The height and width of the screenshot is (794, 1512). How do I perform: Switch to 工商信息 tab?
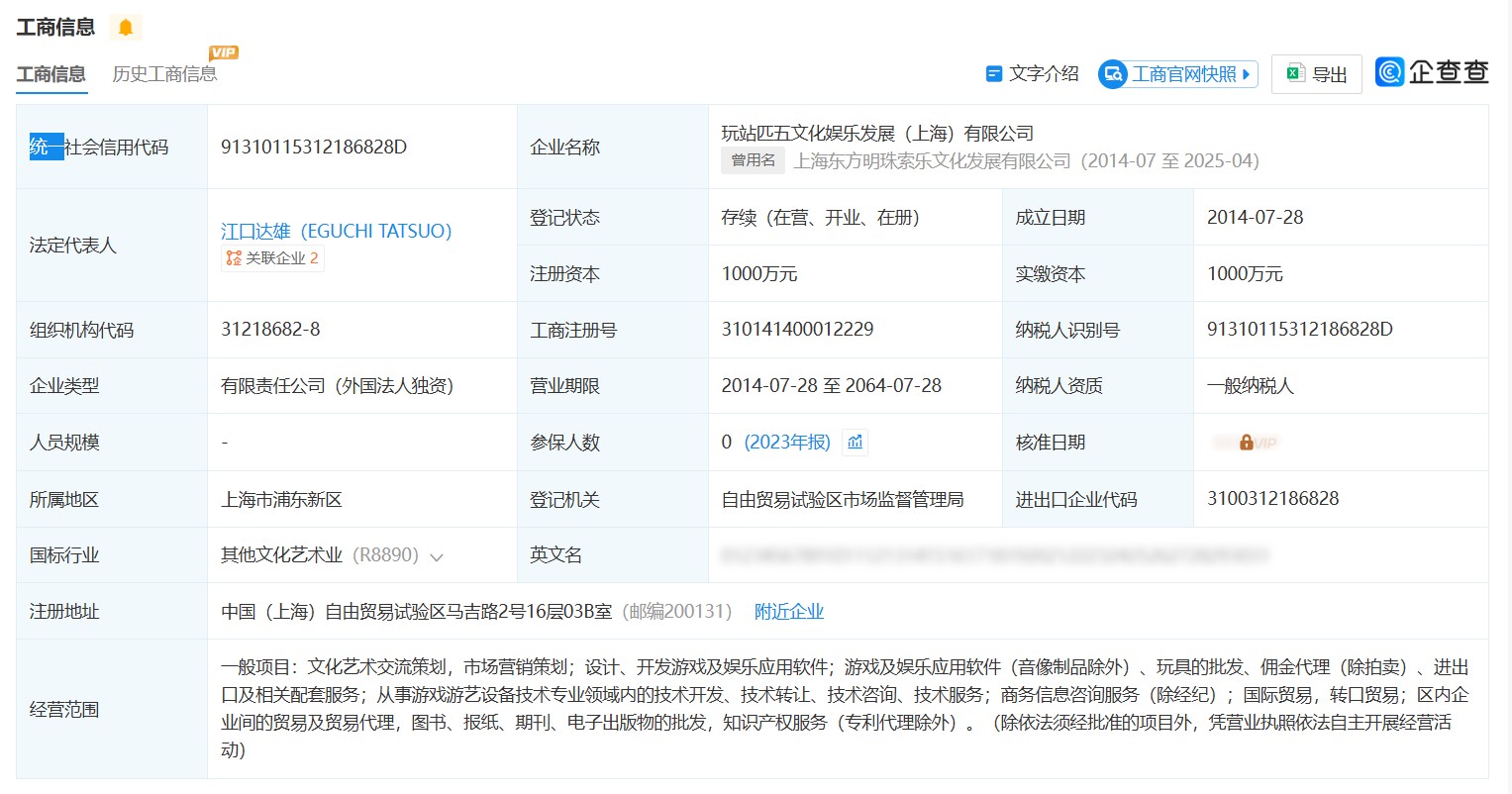(x=51, y=74)
